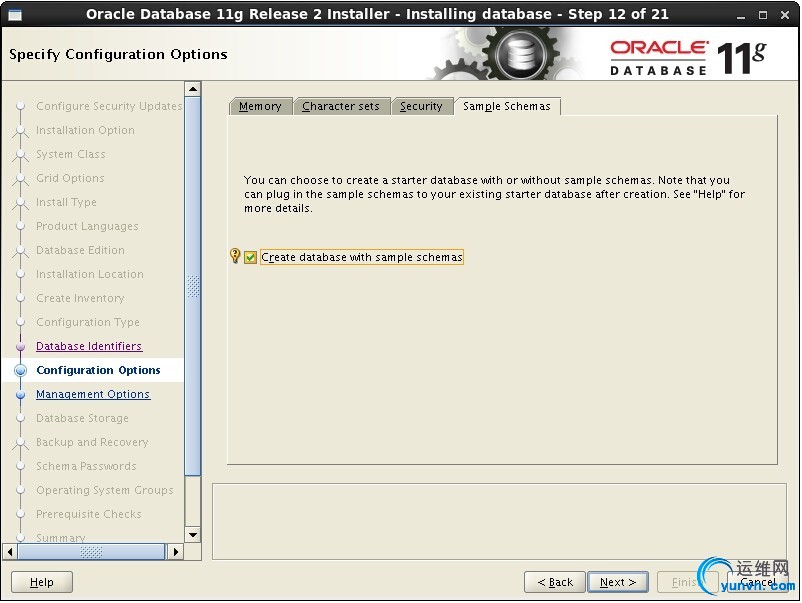Viewport: 802px width, 603px height.
Task: Click the Grid Options step text
Action: pos(71,178)
